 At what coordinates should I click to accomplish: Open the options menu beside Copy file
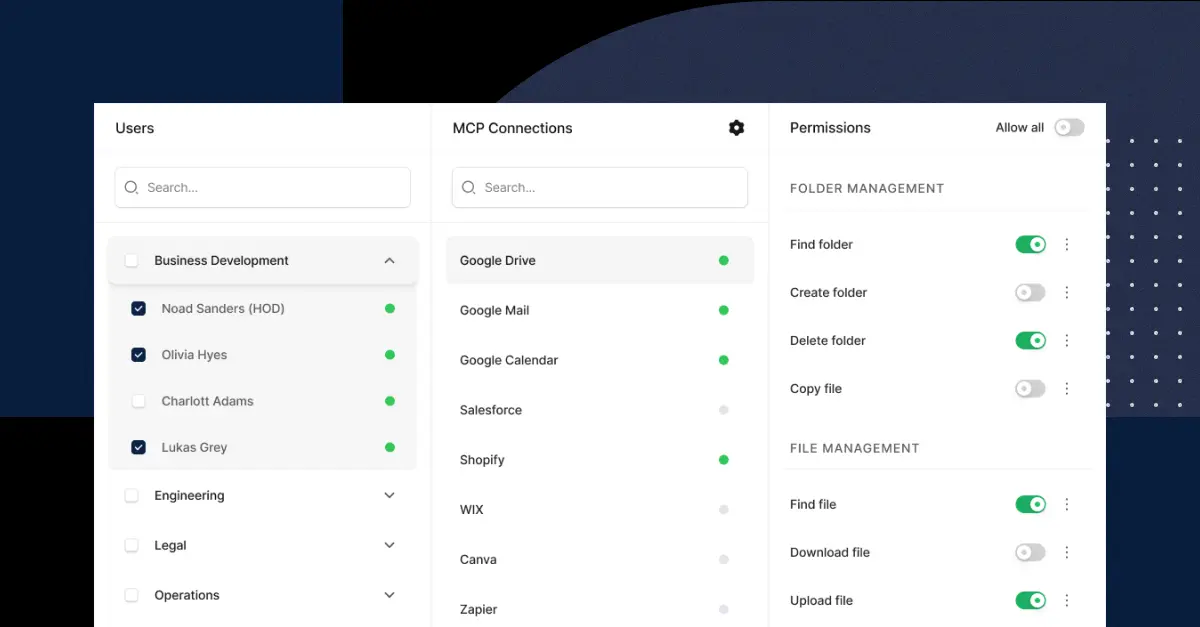click(1066, 388)
